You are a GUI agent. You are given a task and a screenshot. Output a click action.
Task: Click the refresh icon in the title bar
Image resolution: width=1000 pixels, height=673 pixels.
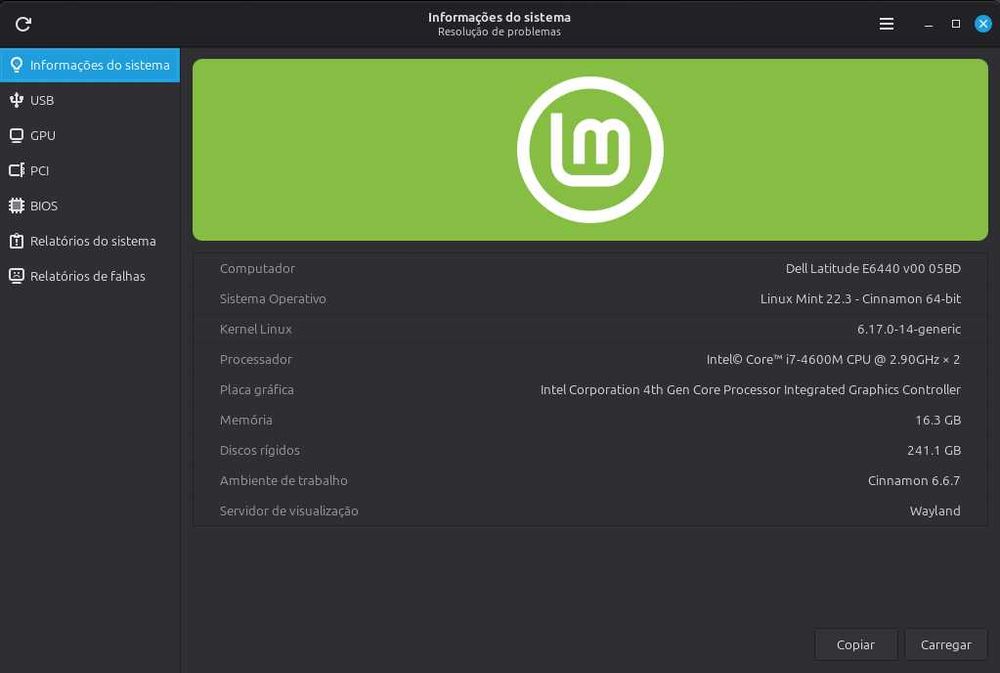coord(23,24)
